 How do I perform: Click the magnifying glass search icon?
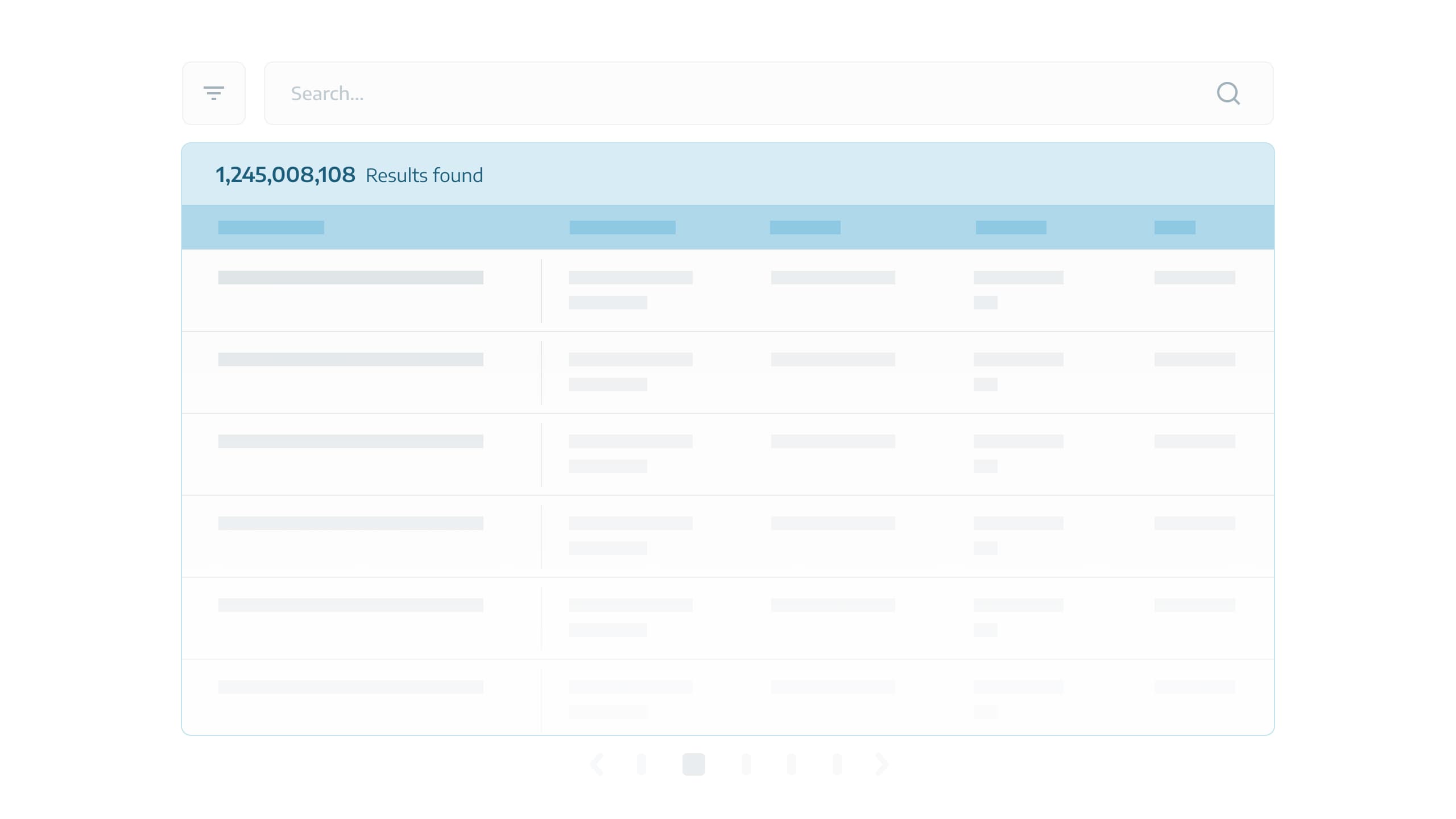(1228, 93)
